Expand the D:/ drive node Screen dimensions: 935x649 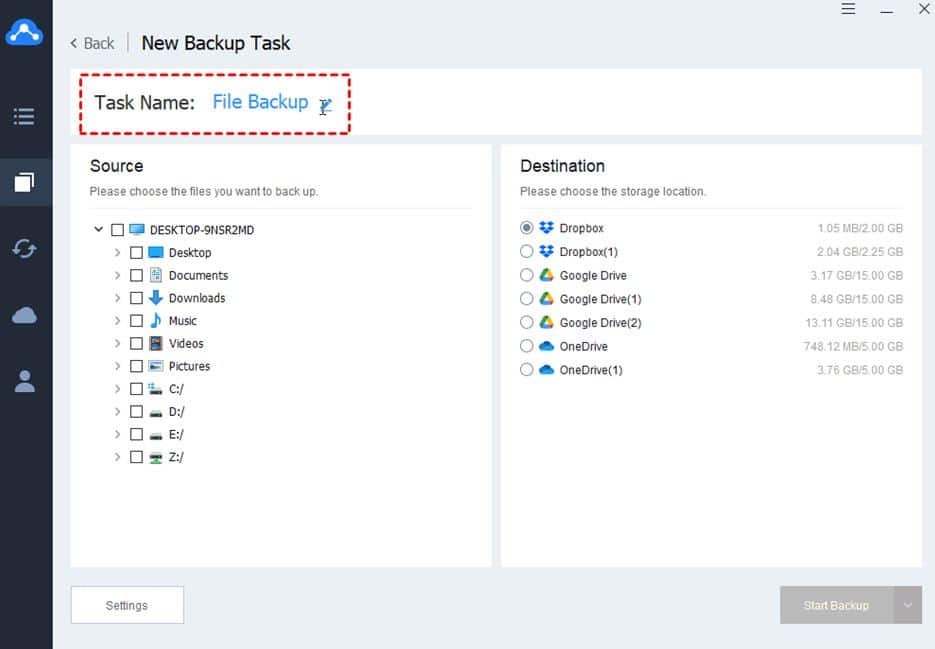click(x=117, y=412)
